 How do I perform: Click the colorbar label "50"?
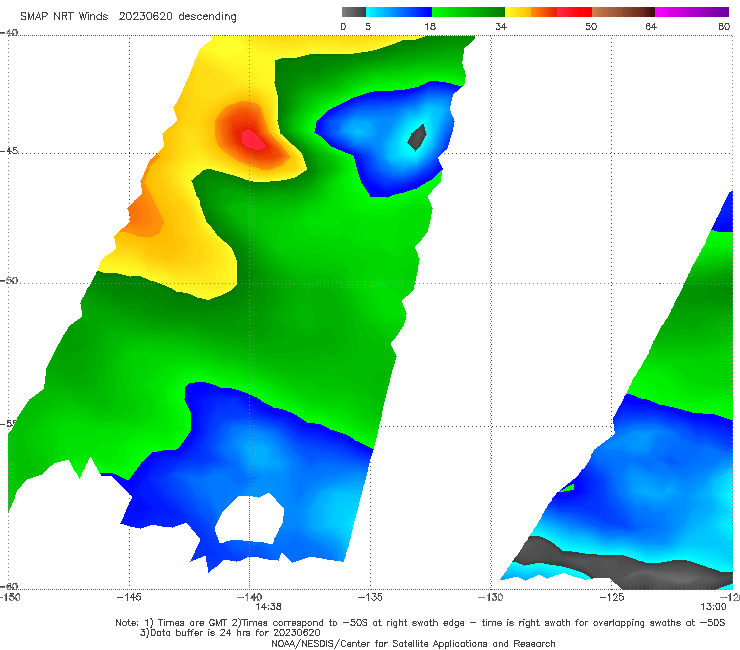coord(591,27)
